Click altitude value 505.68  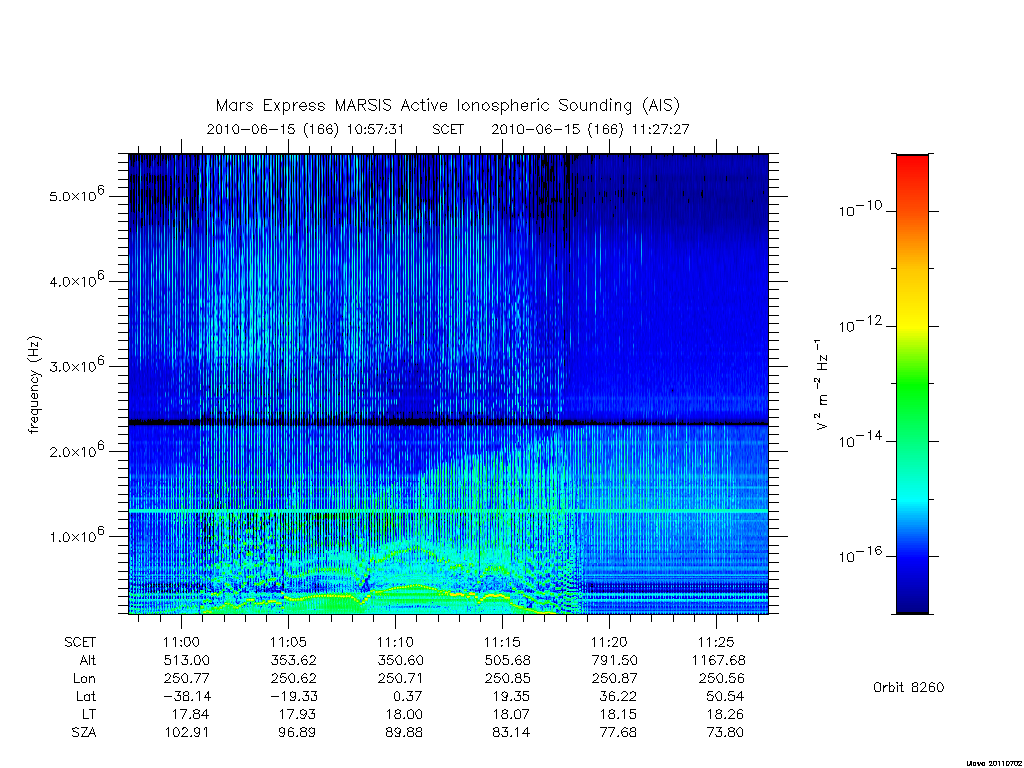pyautogui.click(x=508, y=660)
